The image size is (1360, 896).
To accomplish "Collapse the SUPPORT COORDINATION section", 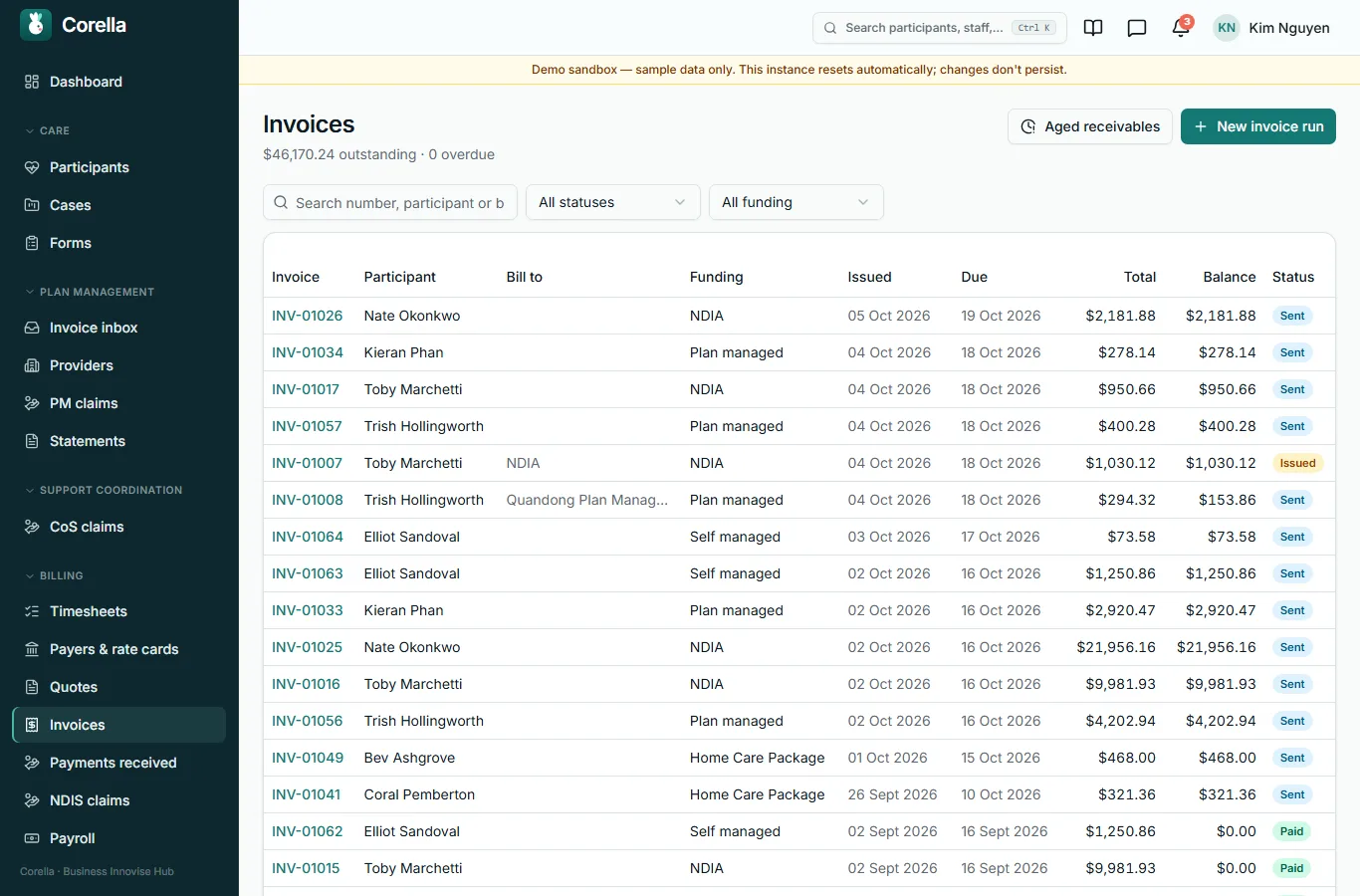I will pyautogui.click(x=104, y=490).
